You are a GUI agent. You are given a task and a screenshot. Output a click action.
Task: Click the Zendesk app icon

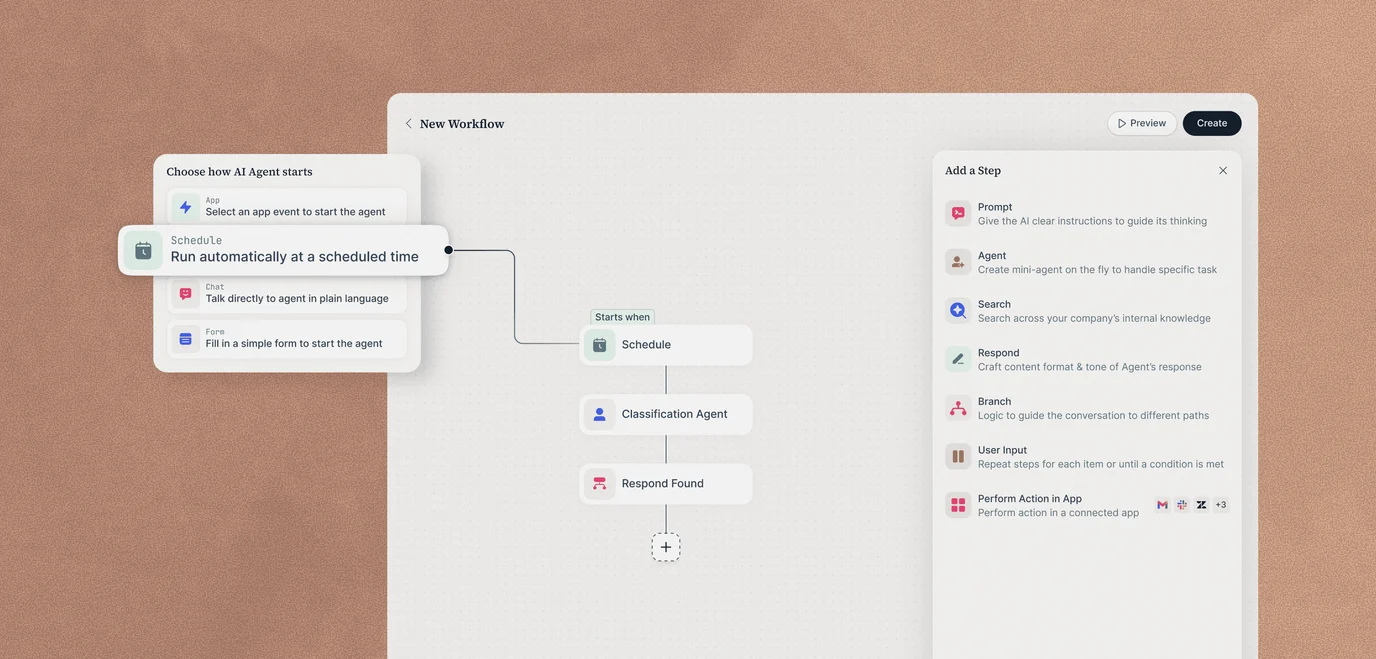(1201, 505)
